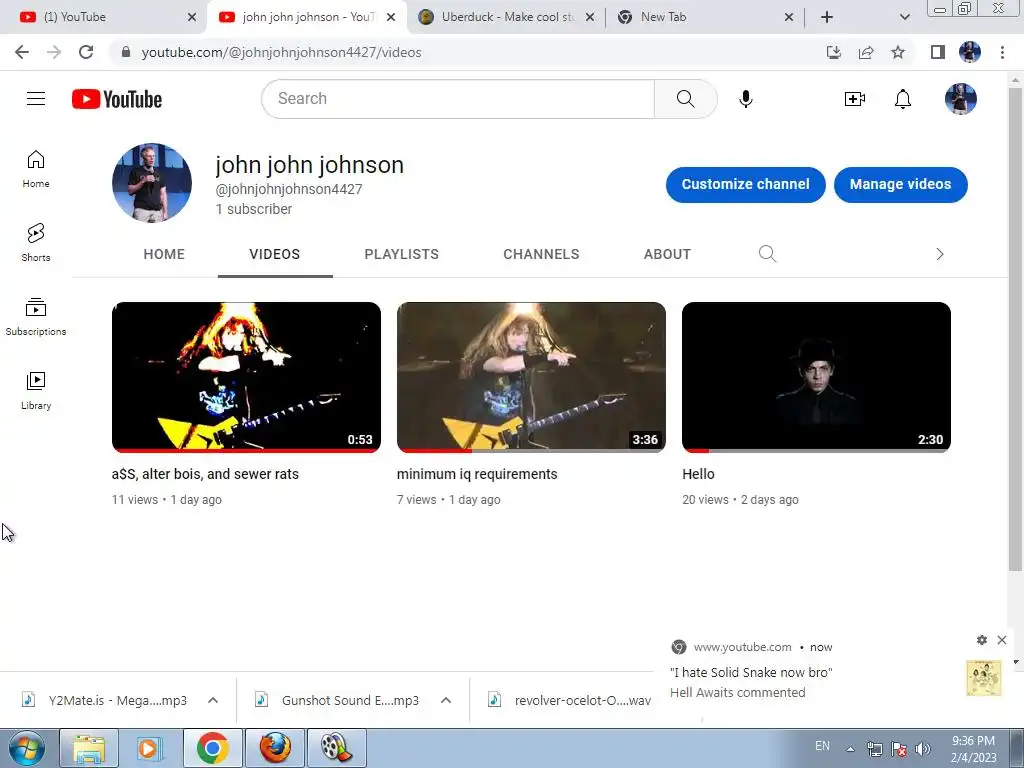The height and width of the screenshot is (768, 1024).
Task: Open a new tab with plus button
Action: pos(827,17)
